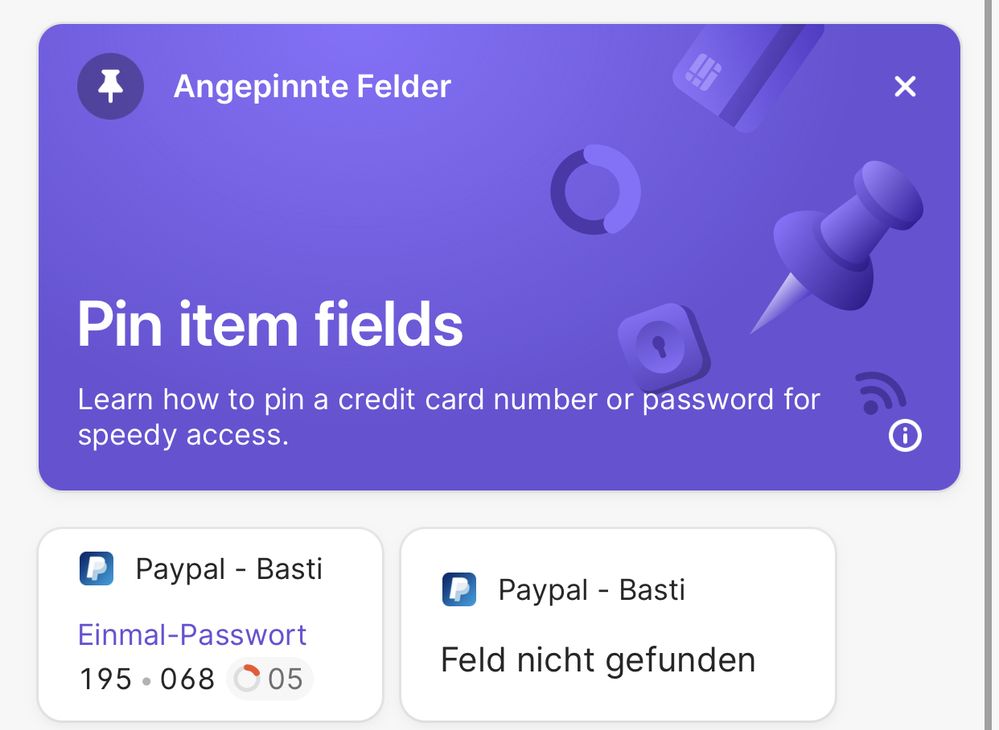The image size is (999, 730).
Task: Open the Paypal - Basti title in the second card
Action: tap(592, 590)
